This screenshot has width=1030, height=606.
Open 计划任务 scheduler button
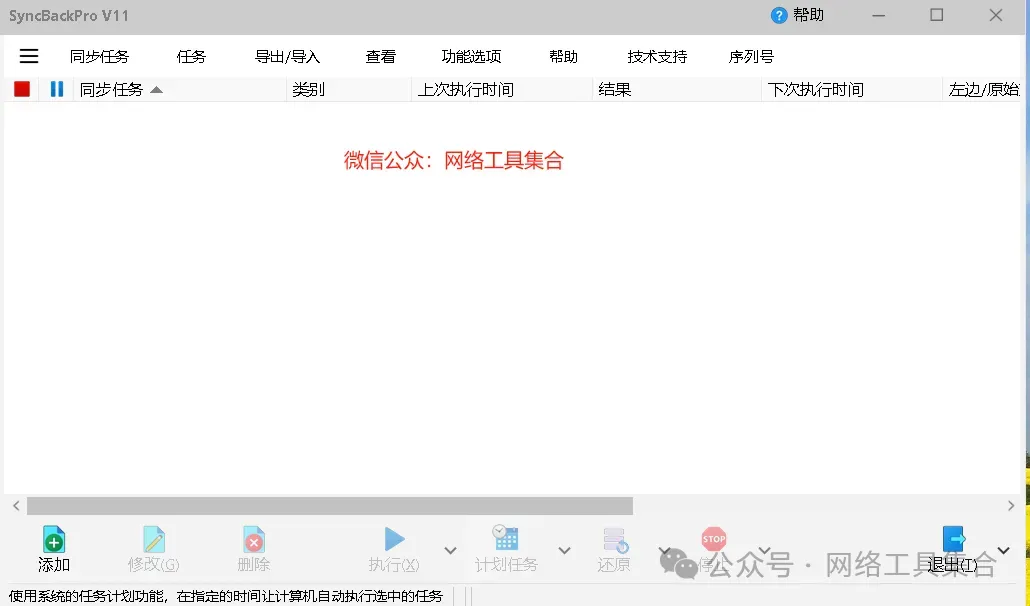click(x=506, y=550)
